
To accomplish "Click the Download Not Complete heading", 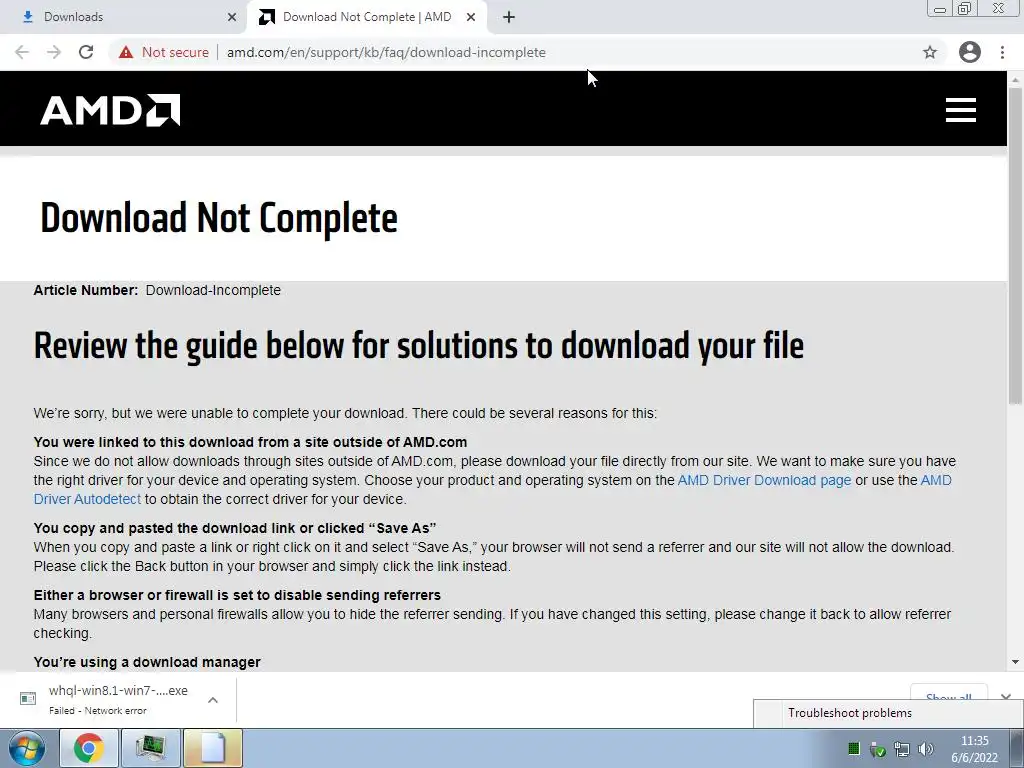I will (x=219, y=218).
